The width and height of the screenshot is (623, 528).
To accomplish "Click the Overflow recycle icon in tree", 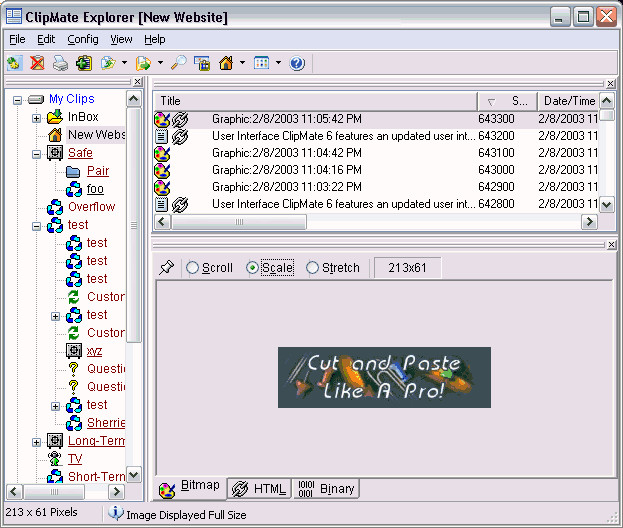I will point(55,207).
